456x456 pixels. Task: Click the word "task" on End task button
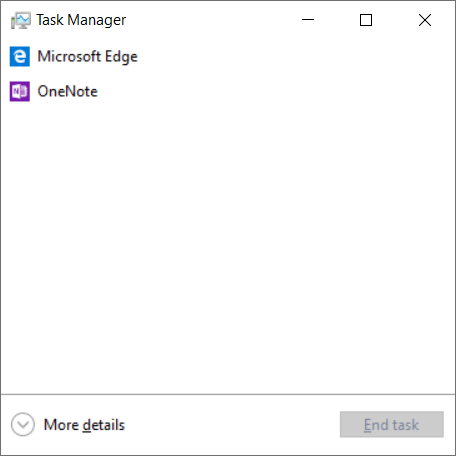point(405,425)
